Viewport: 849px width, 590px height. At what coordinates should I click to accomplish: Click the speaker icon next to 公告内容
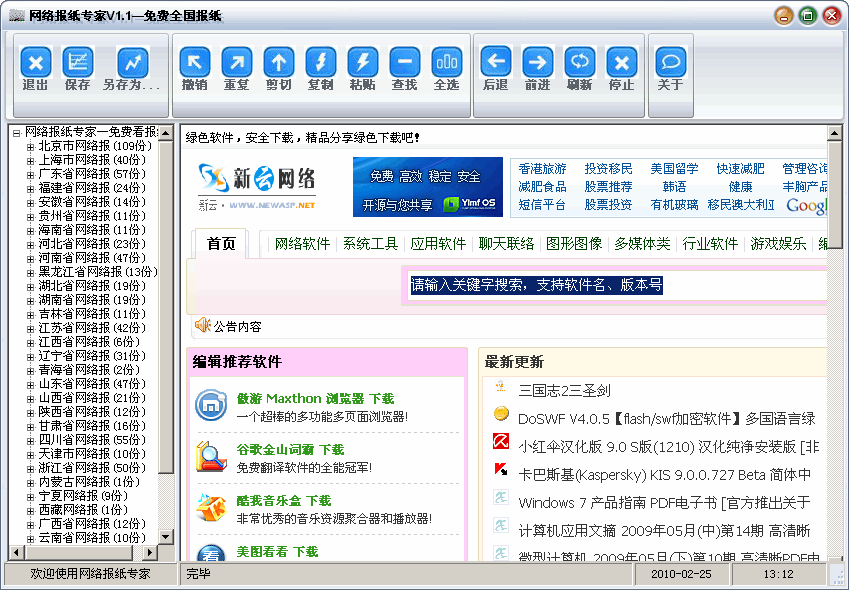pos(203,325)
